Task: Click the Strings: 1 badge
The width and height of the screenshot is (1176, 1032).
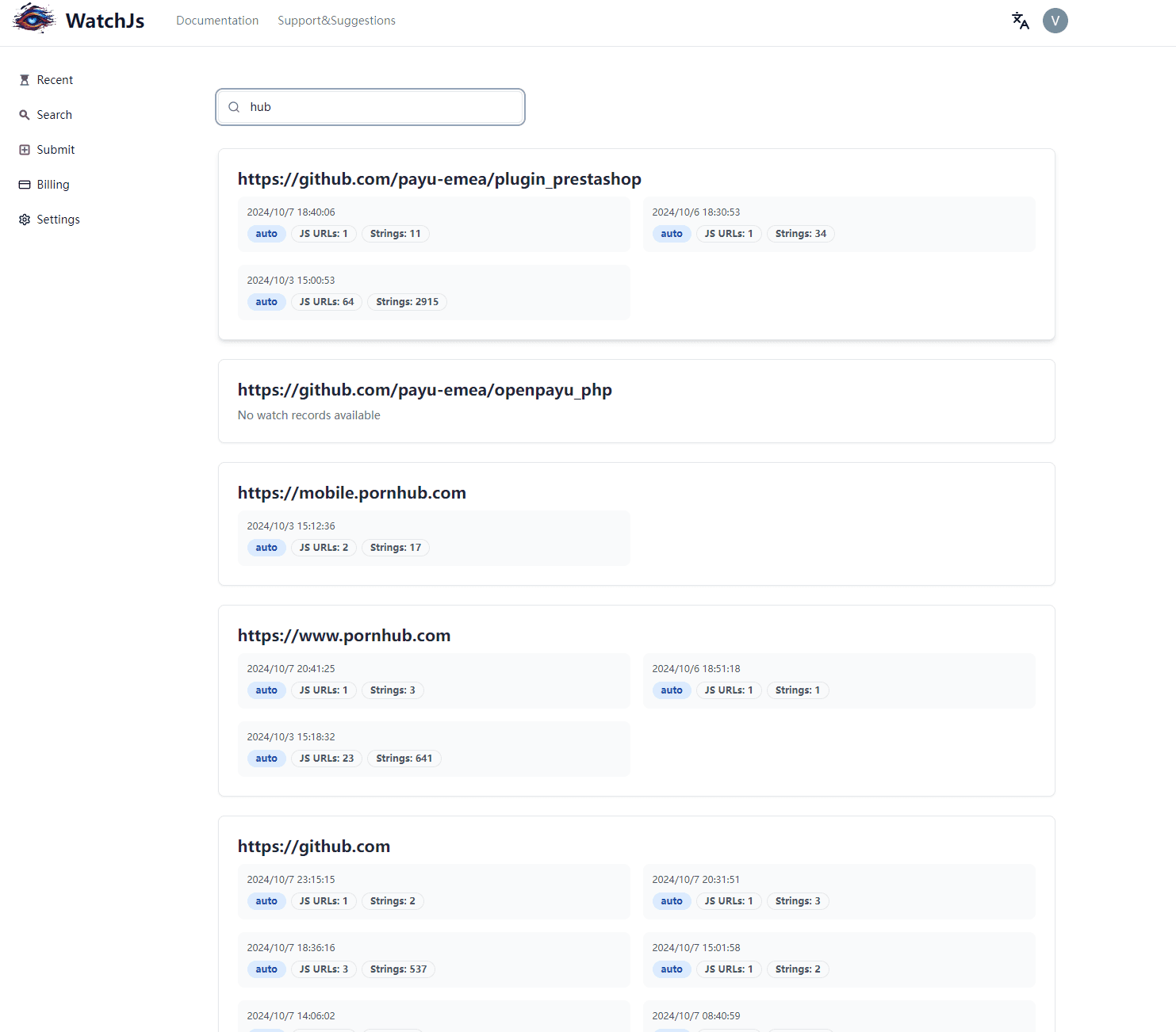Action: point(798,690)
